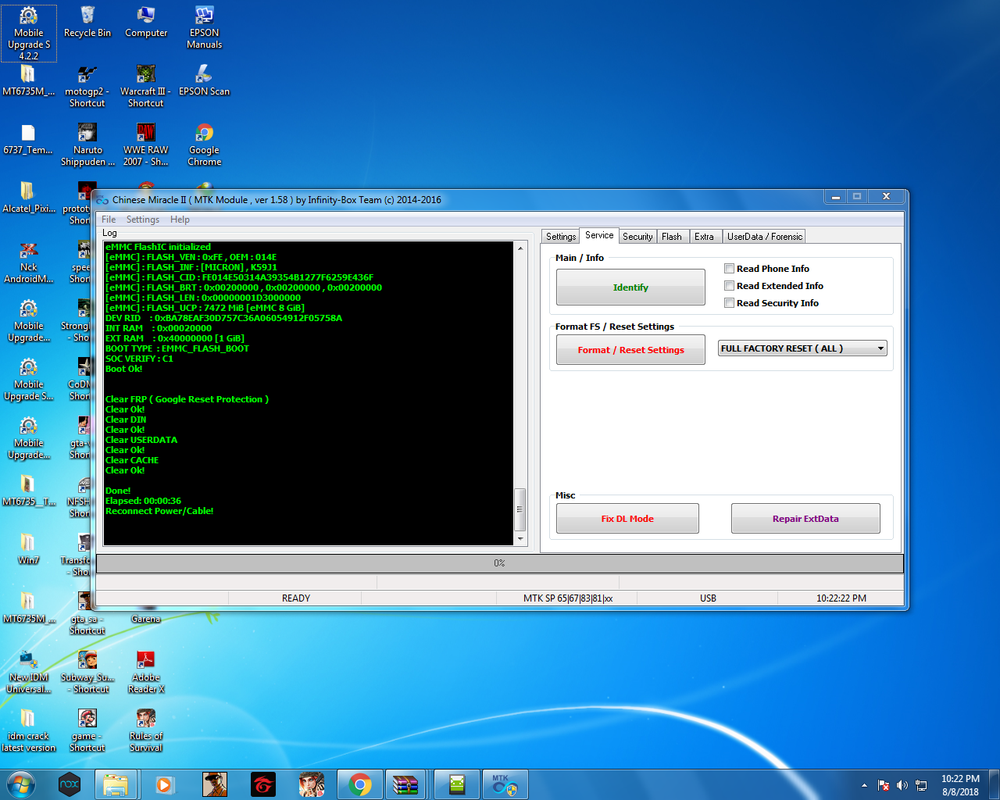Switch to MTK Infinity taskbar button

(x=504, y=785)
